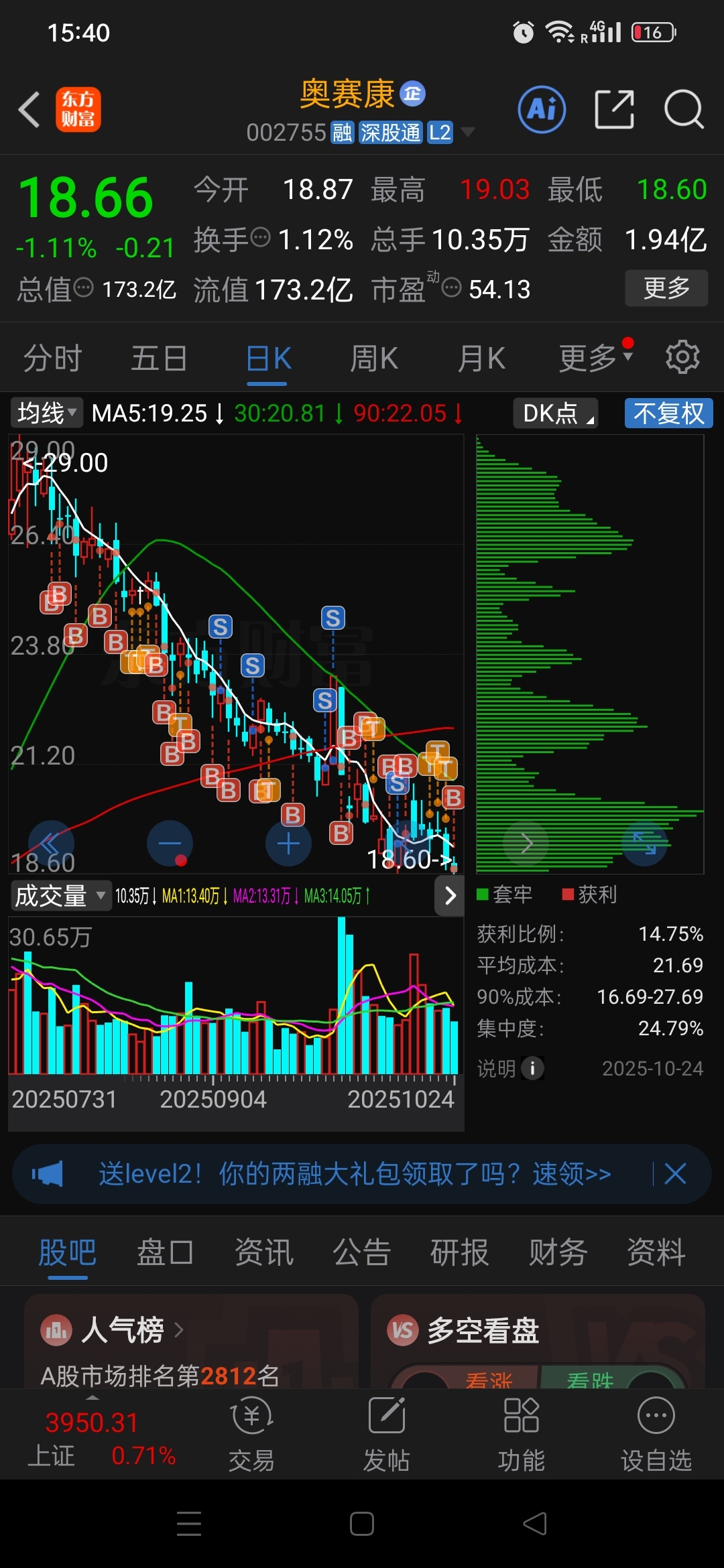
Task: Tap info icon next to 总值
Action: click(83, 287)
